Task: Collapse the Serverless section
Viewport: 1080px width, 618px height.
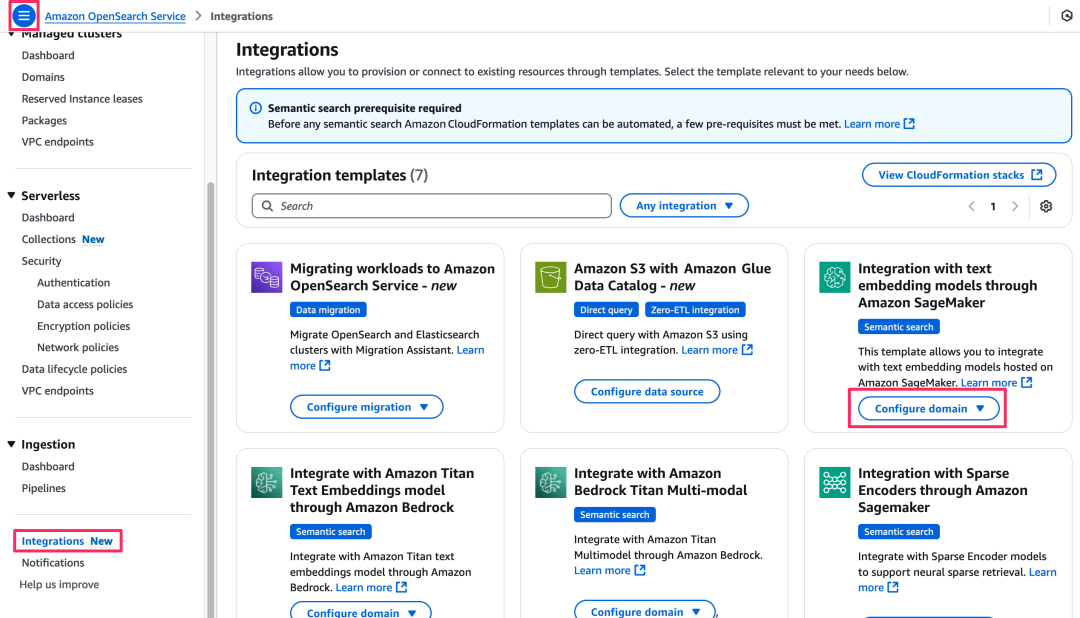Action: coord(12,196)
